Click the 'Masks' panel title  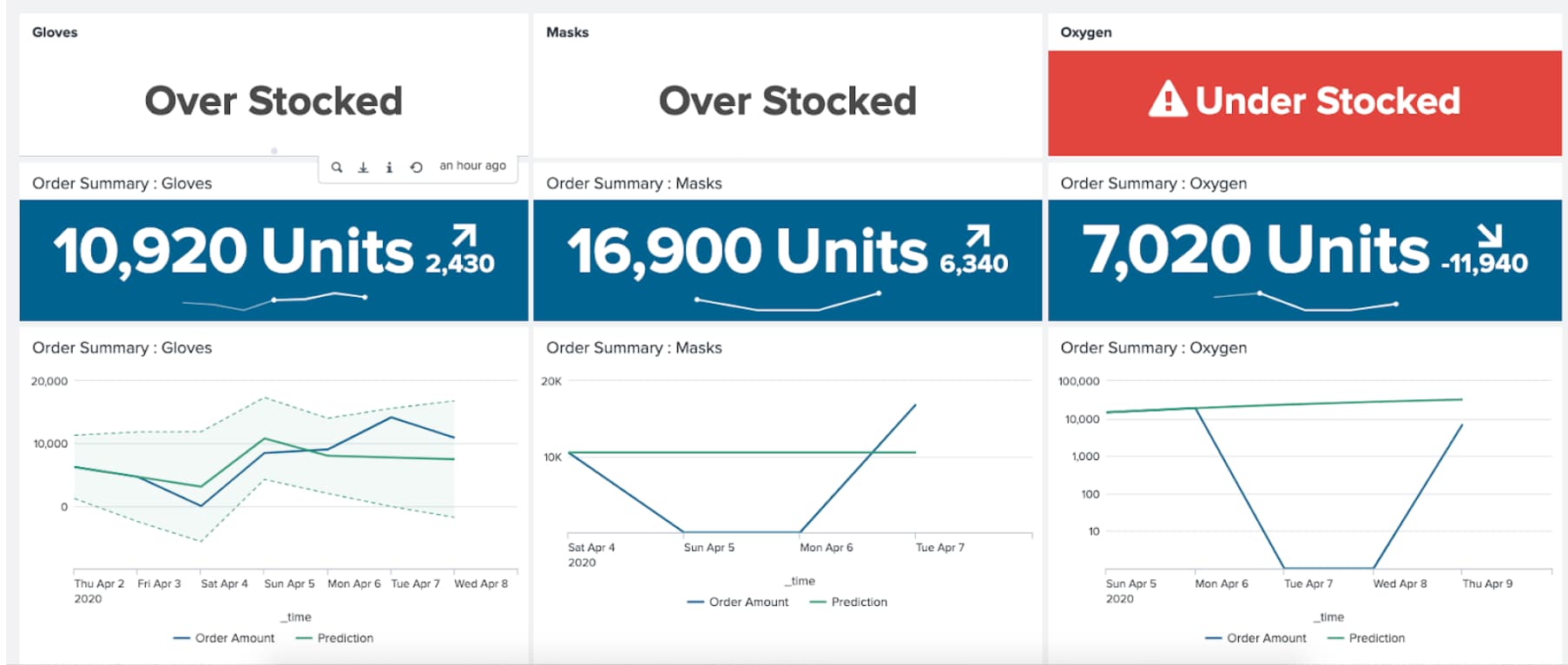(x=567, y=32)
